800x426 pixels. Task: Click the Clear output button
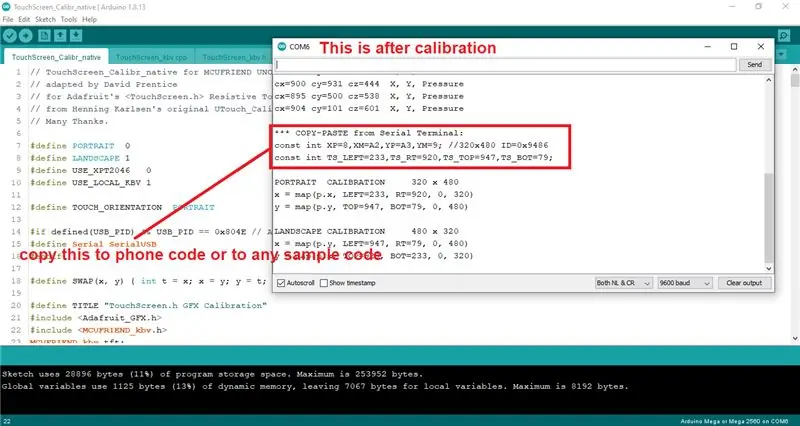pyautogui.click(x=744, y=283)
